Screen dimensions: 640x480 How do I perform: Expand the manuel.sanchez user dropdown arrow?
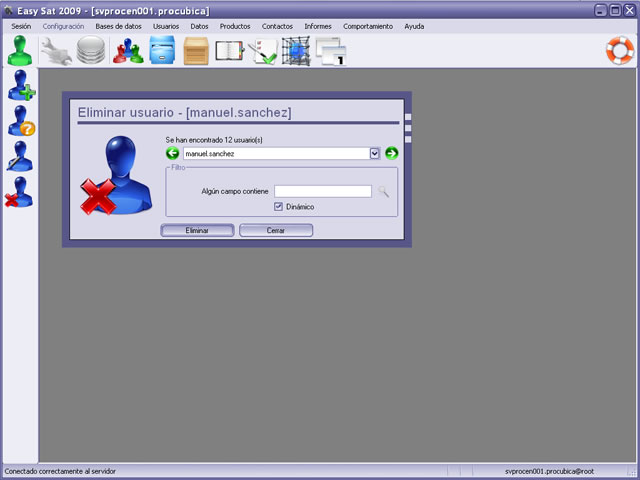(375, 153)
